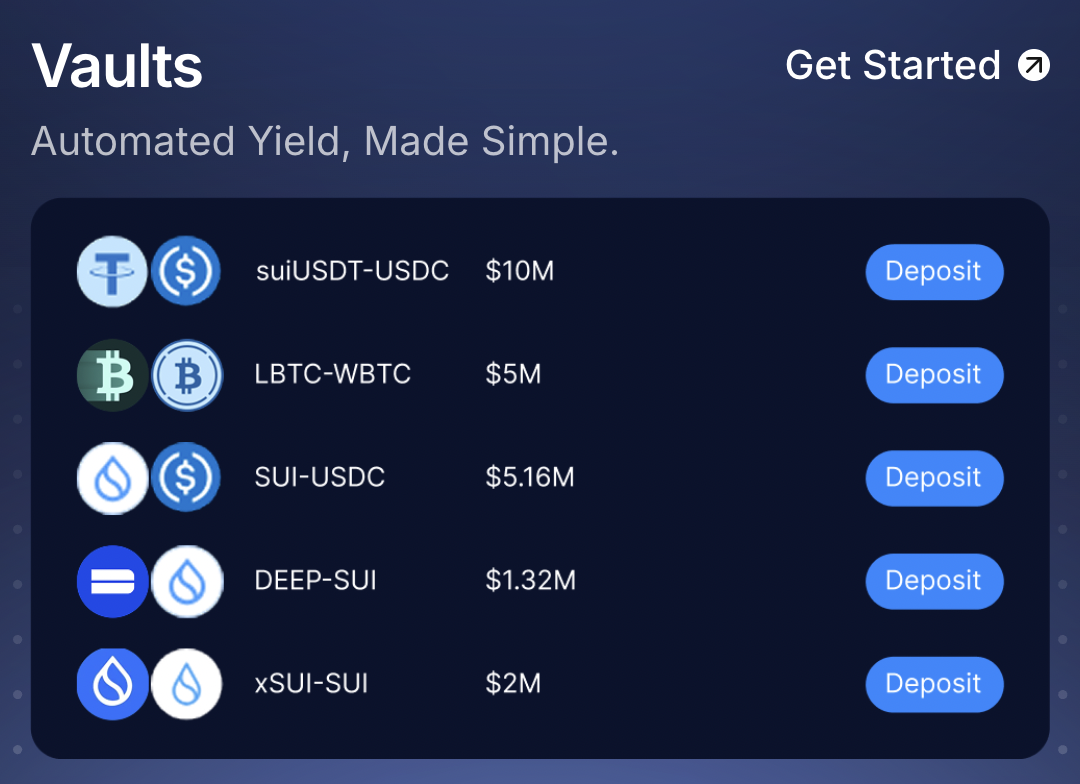Screen dimensions: 1080x784
Task: Open the Get Started link
Action: (893, 66)
